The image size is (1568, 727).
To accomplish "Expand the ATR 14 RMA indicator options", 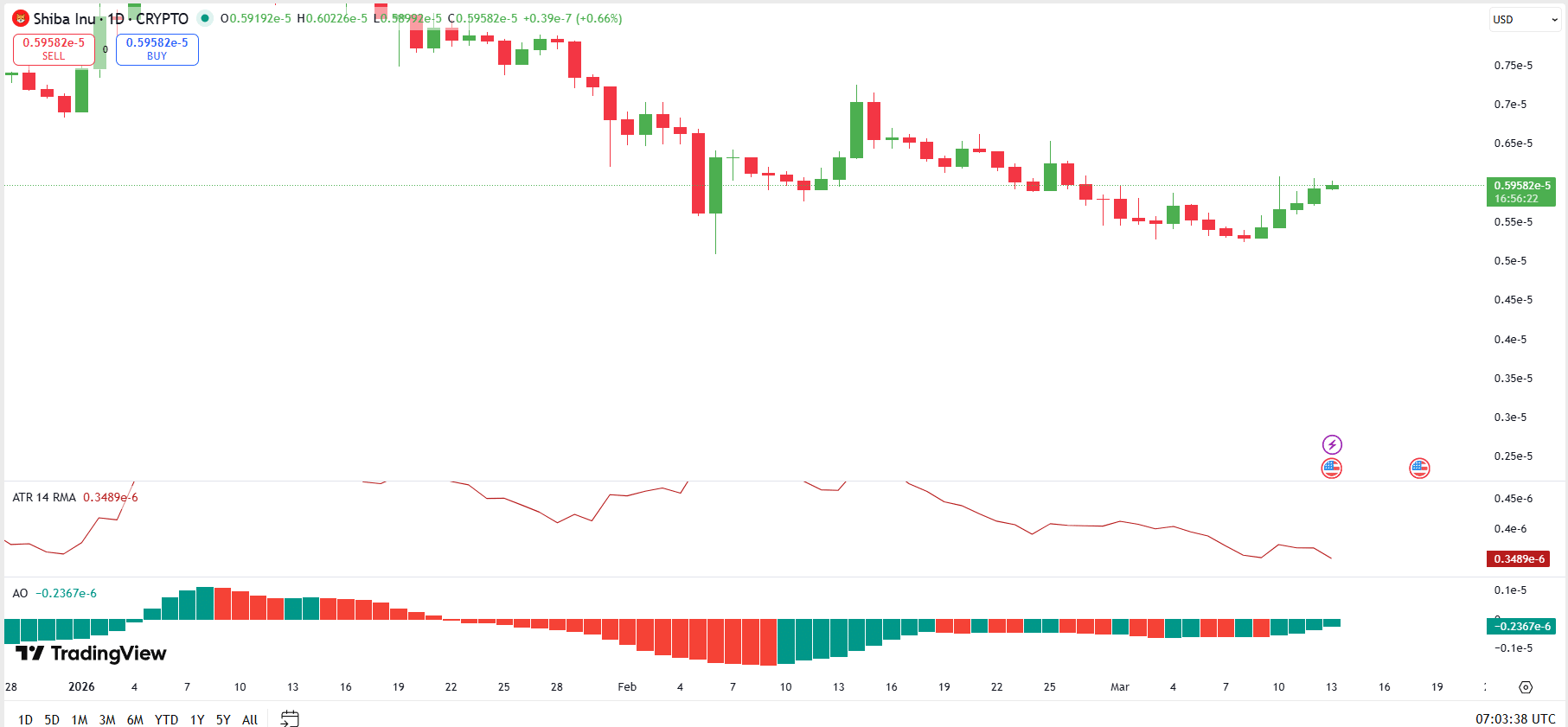I will 43,496.
